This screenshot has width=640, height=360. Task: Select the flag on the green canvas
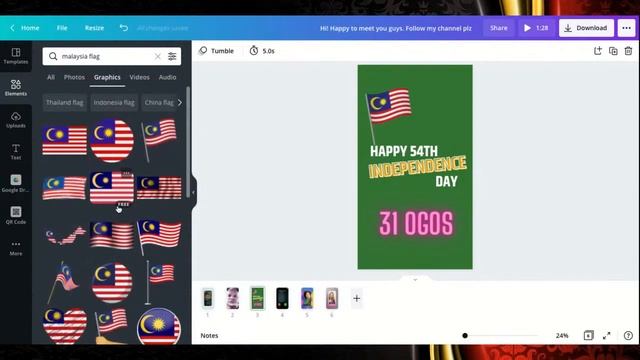[388, 115]
